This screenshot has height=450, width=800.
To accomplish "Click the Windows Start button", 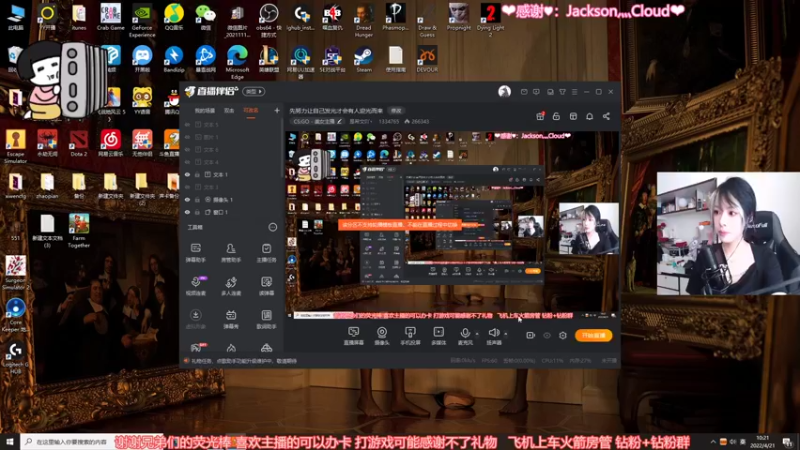I will click(10, 441).
